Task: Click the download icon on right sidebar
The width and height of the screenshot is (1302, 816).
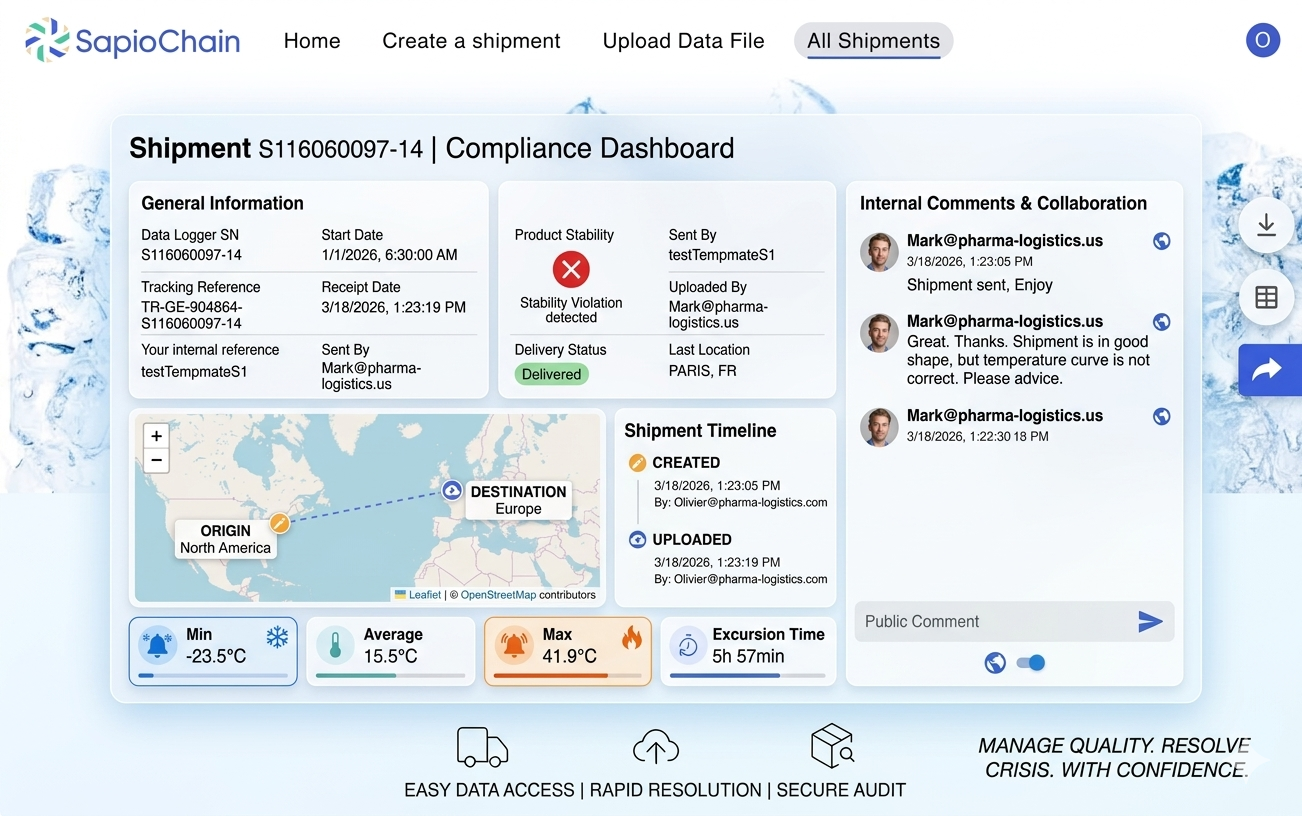Action: (x=1266, y=225)
